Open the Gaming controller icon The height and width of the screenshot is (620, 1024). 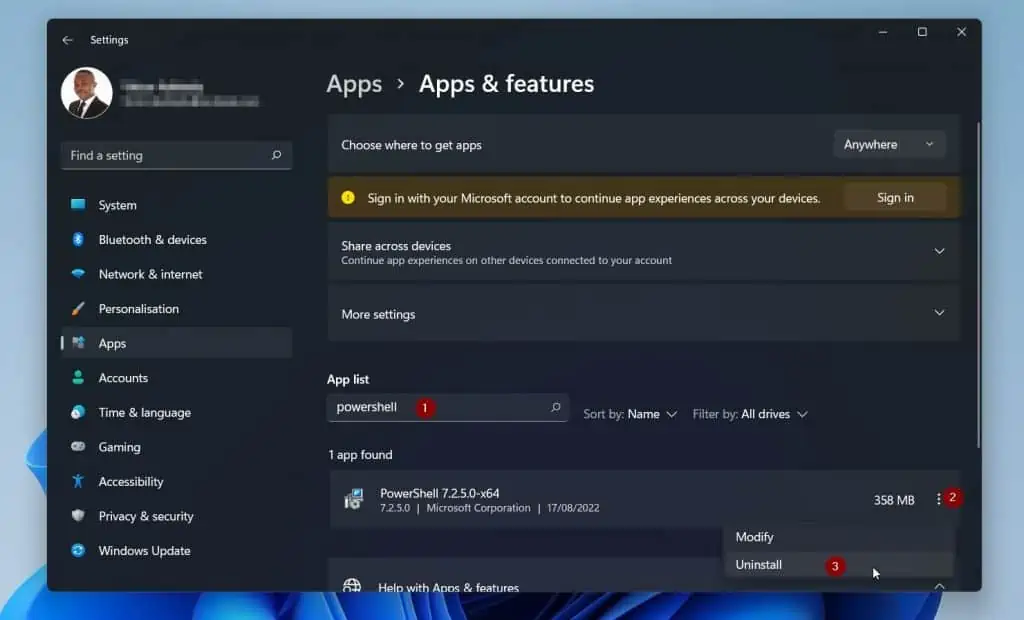coord(78,446)
